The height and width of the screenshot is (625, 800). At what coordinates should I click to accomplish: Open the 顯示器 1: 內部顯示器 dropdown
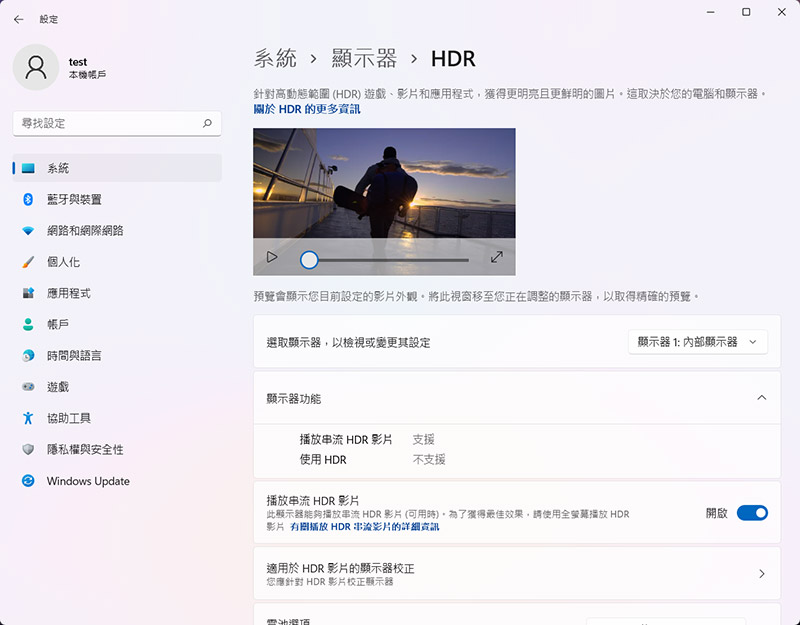tap(697, 342)
